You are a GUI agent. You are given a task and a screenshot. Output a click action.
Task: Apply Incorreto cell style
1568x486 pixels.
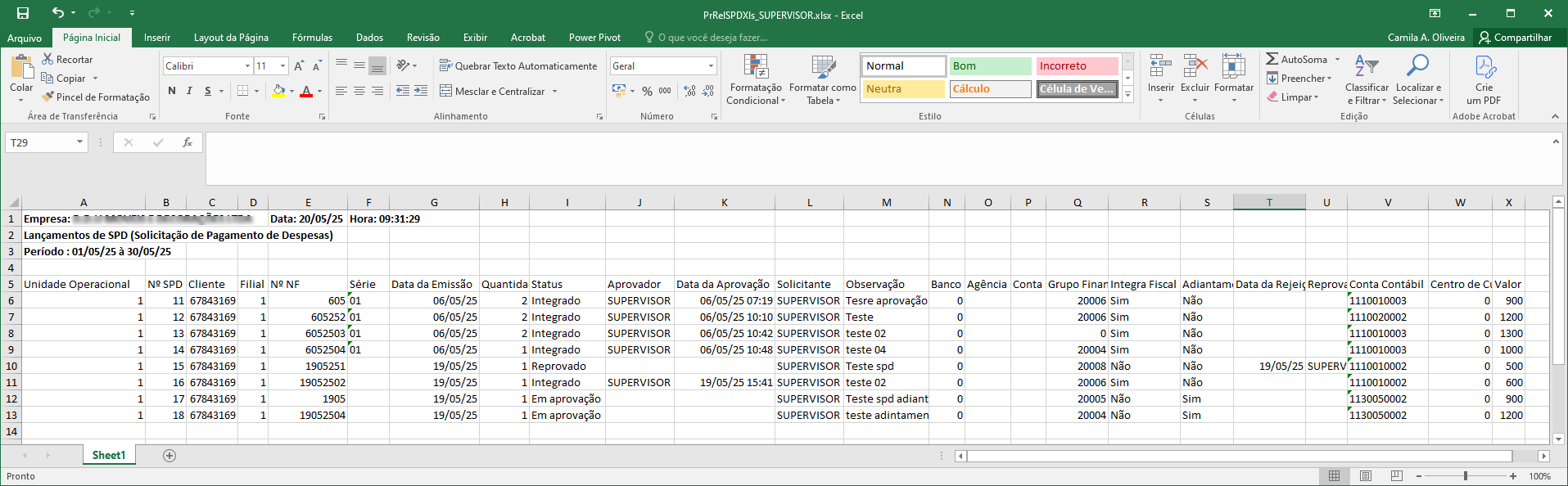click(1077, 65)
